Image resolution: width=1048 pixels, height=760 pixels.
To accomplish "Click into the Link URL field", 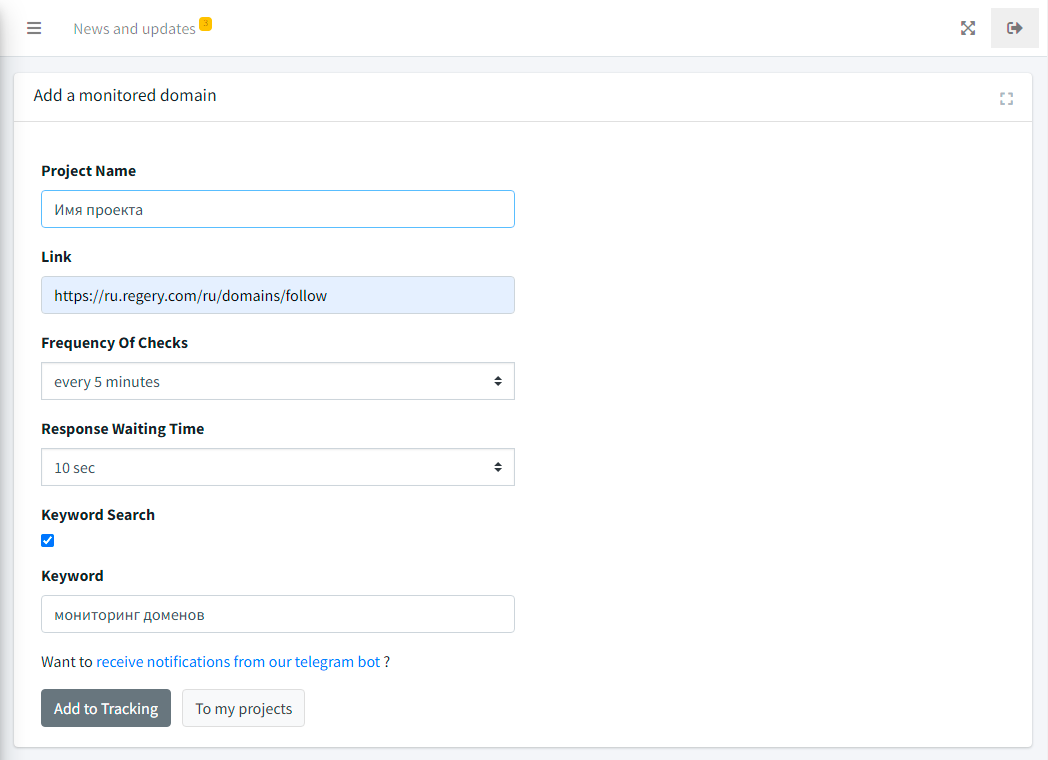I will coord(277,295).
